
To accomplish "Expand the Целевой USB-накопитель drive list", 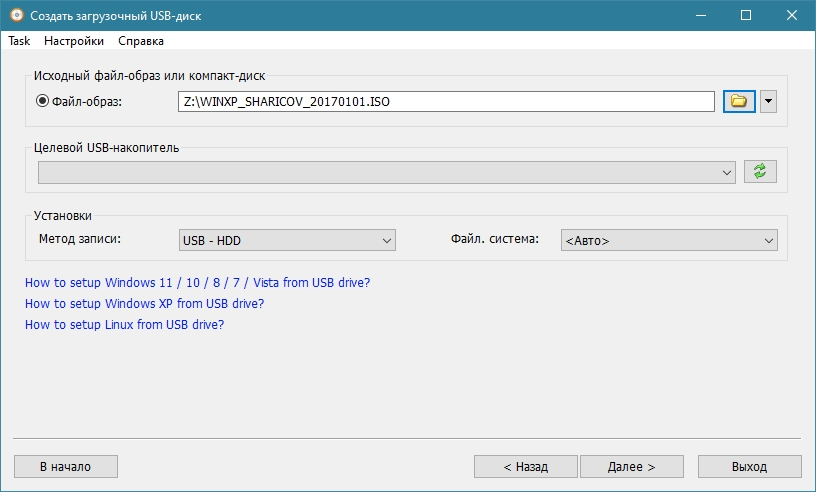I will 387,172.
